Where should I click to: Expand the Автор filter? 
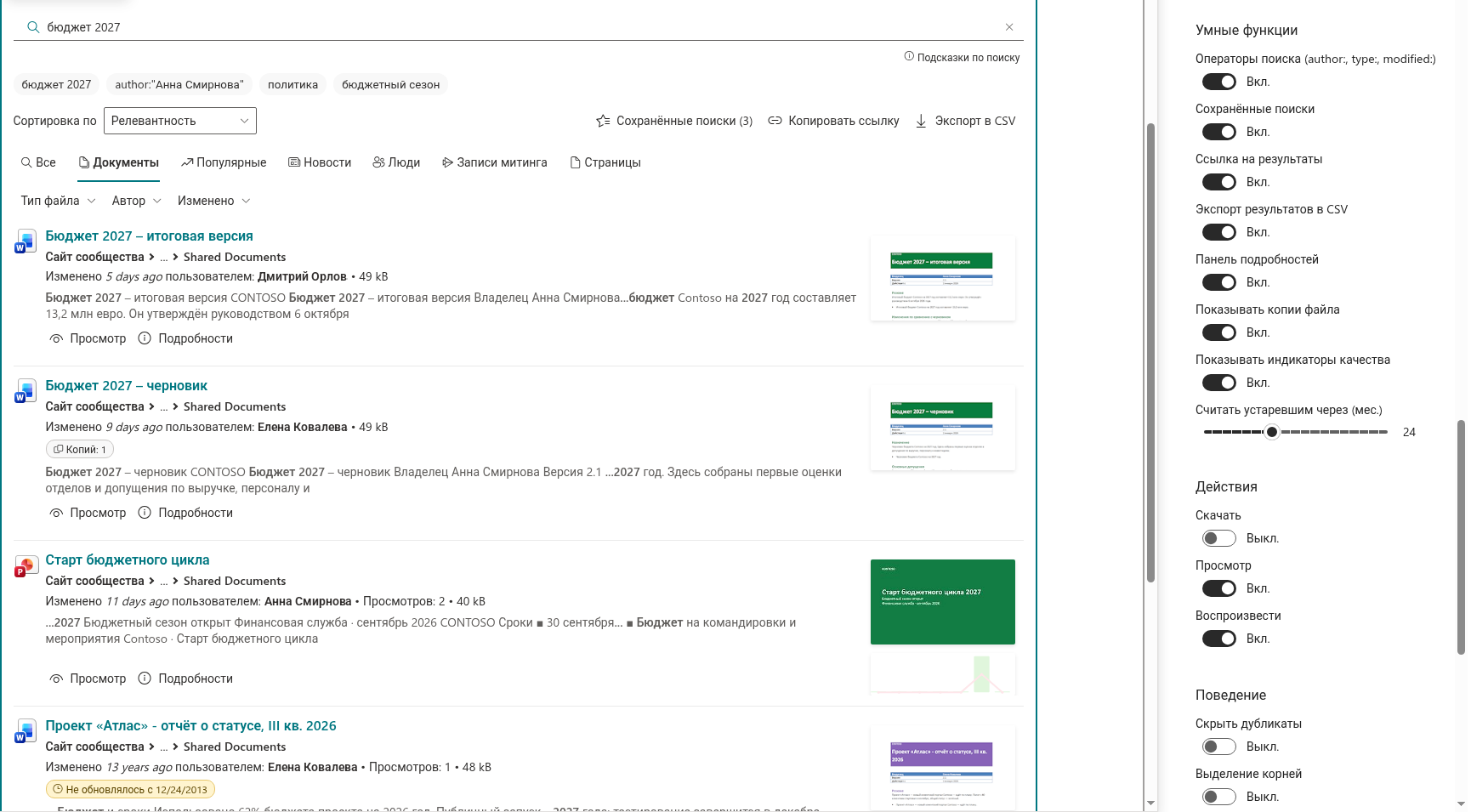[x=136, y=201]
